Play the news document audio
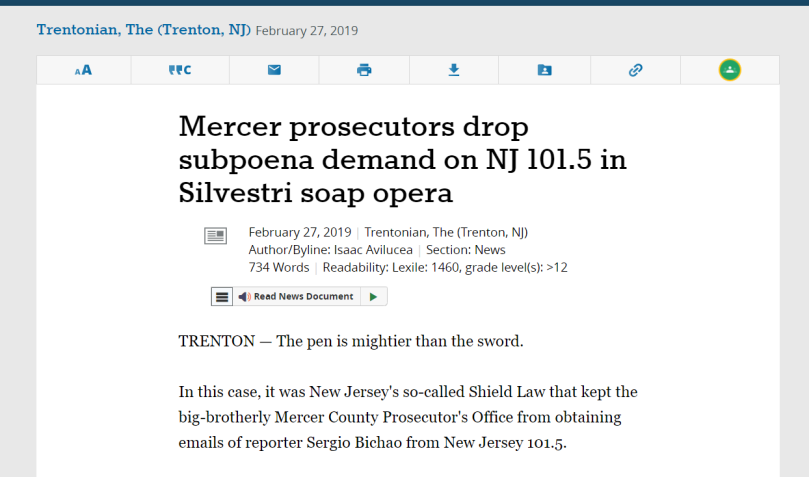809x477 pixels. point(374,297)
